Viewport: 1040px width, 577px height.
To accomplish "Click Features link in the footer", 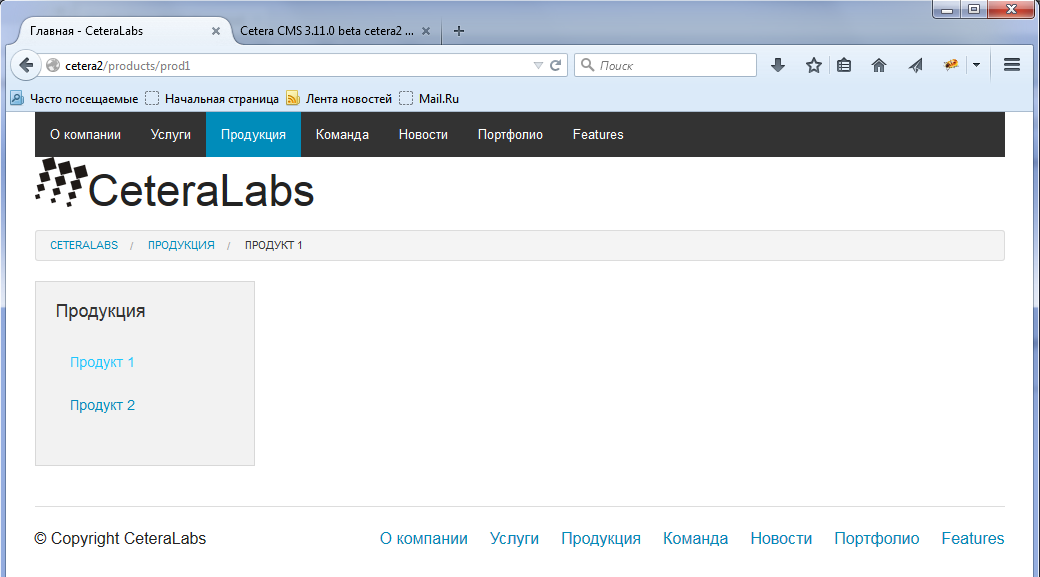I will (973, 539).
